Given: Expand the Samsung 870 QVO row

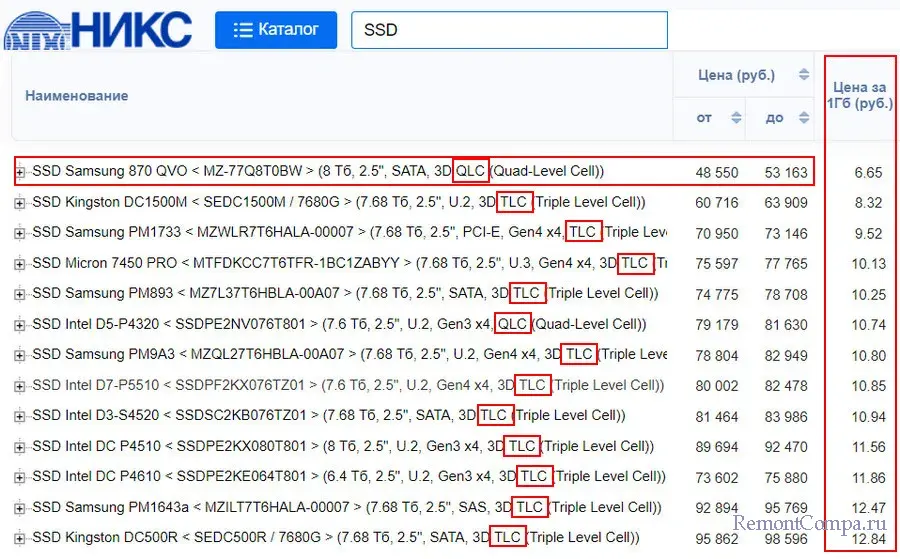Looking at the screenshot, I should click(x=20, y=172).
